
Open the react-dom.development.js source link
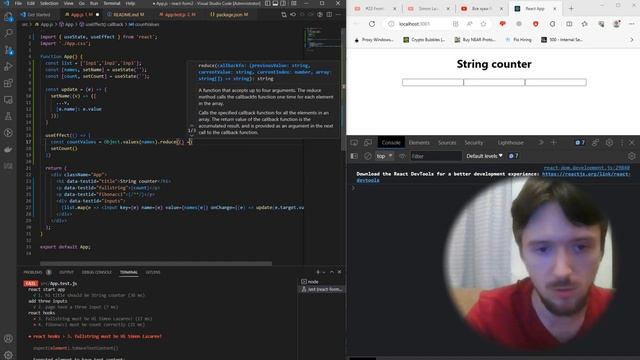click(x=587, y=167)
